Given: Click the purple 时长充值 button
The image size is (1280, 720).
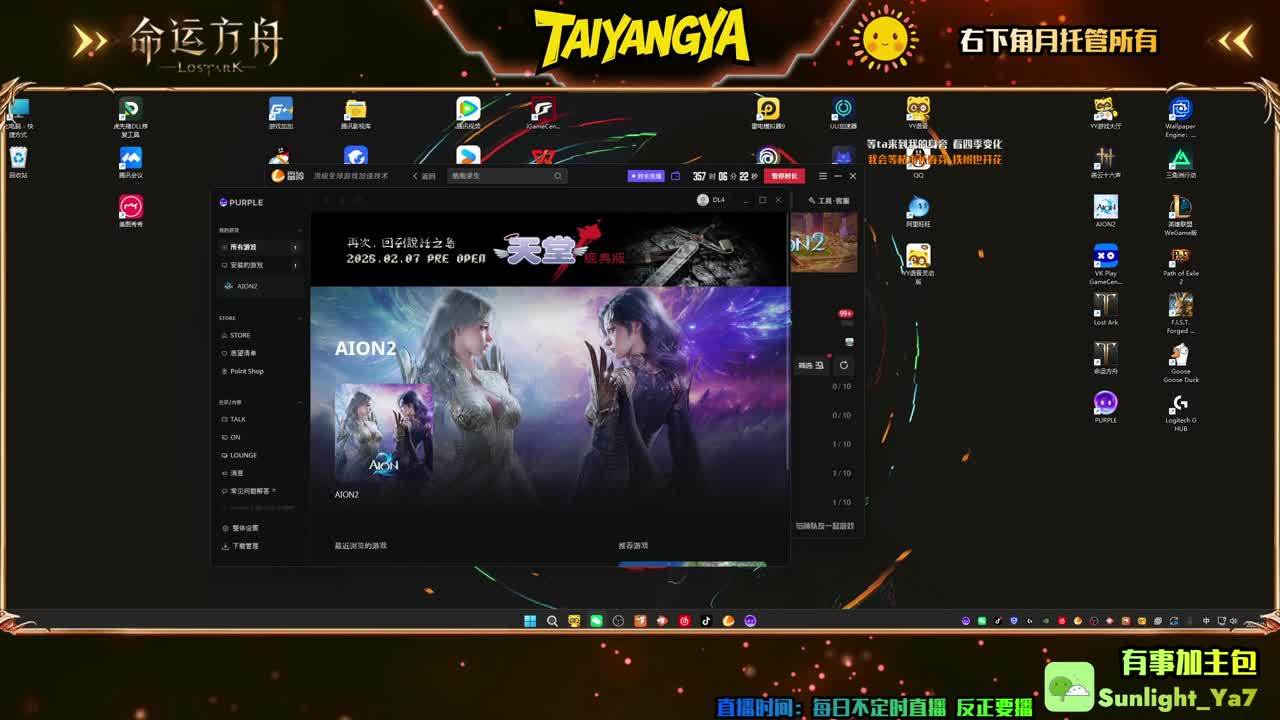Looking at the screenshot, I should pyautogui.click(x=646, y=176).
